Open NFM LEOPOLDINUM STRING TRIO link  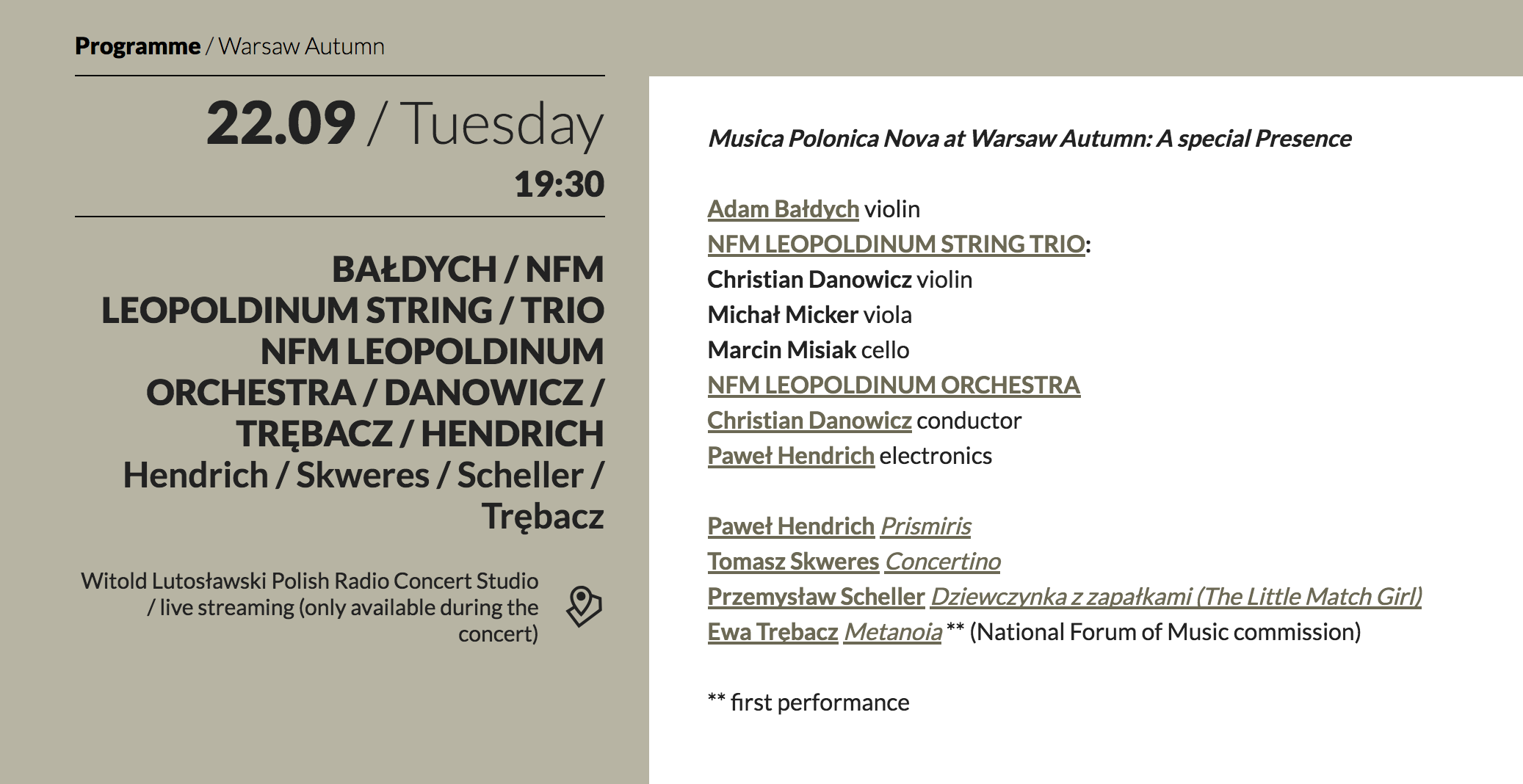896,244
